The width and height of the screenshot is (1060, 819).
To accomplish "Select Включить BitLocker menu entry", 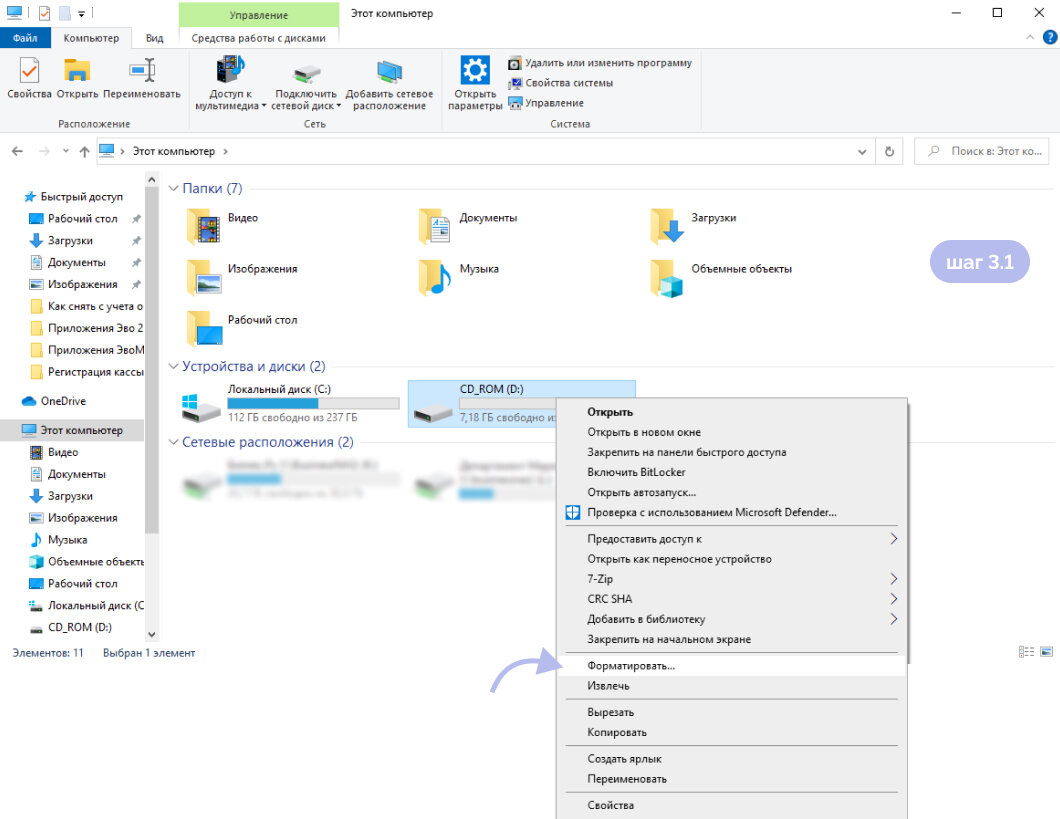I will [730, 472].
